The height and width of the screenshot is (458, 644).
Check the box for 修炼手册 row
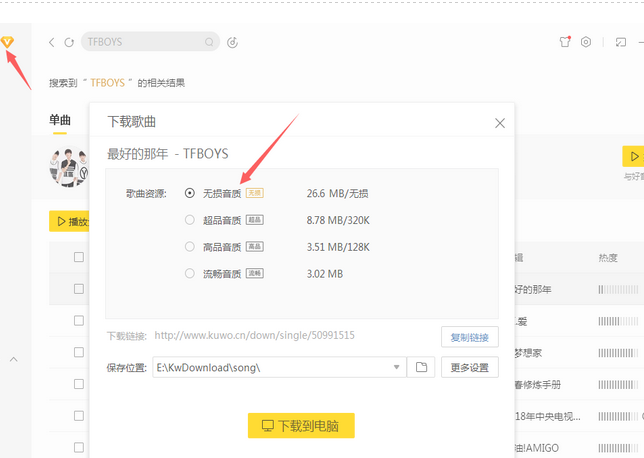(79, 384)
